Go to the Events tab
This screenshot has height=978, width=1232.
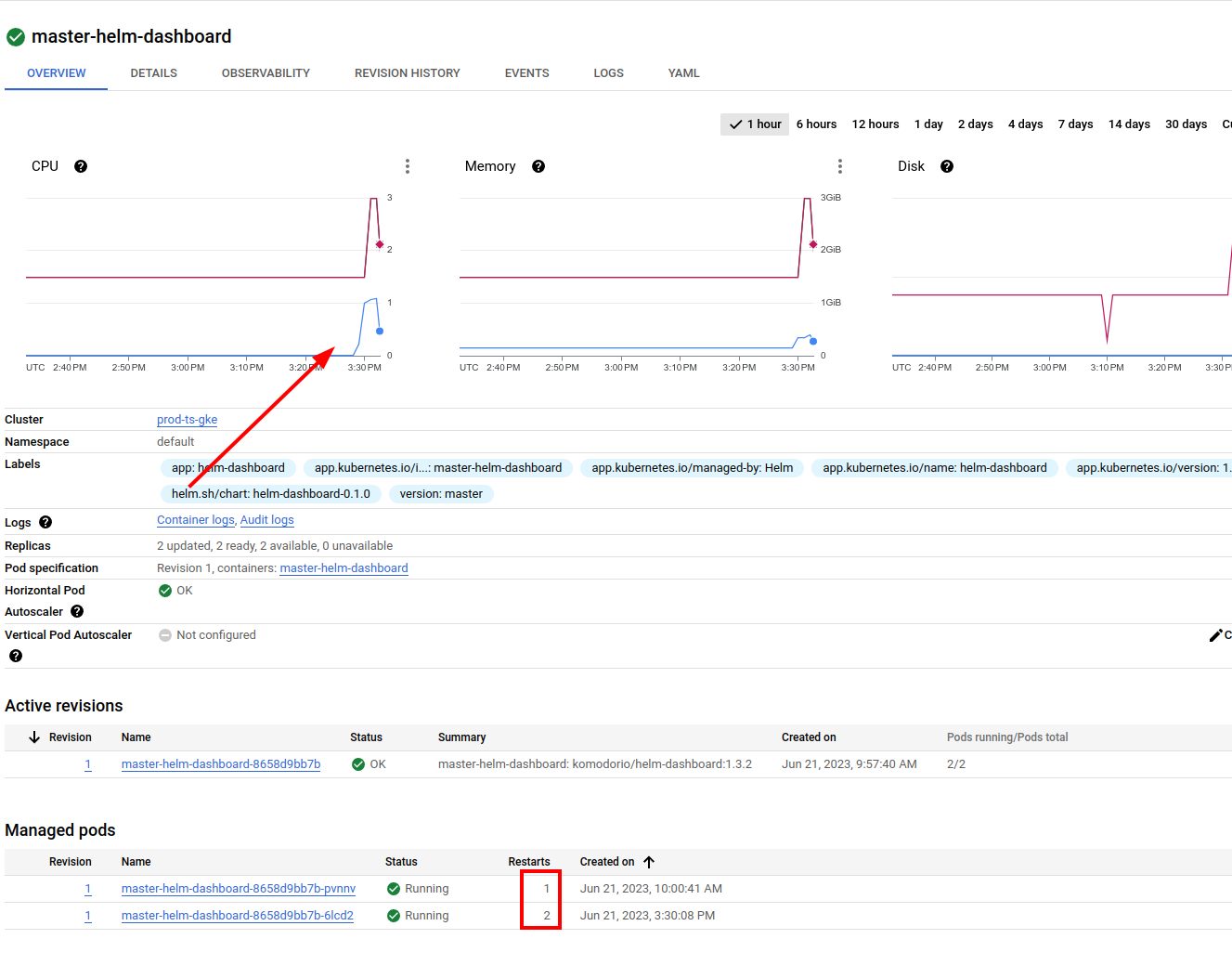526,72
